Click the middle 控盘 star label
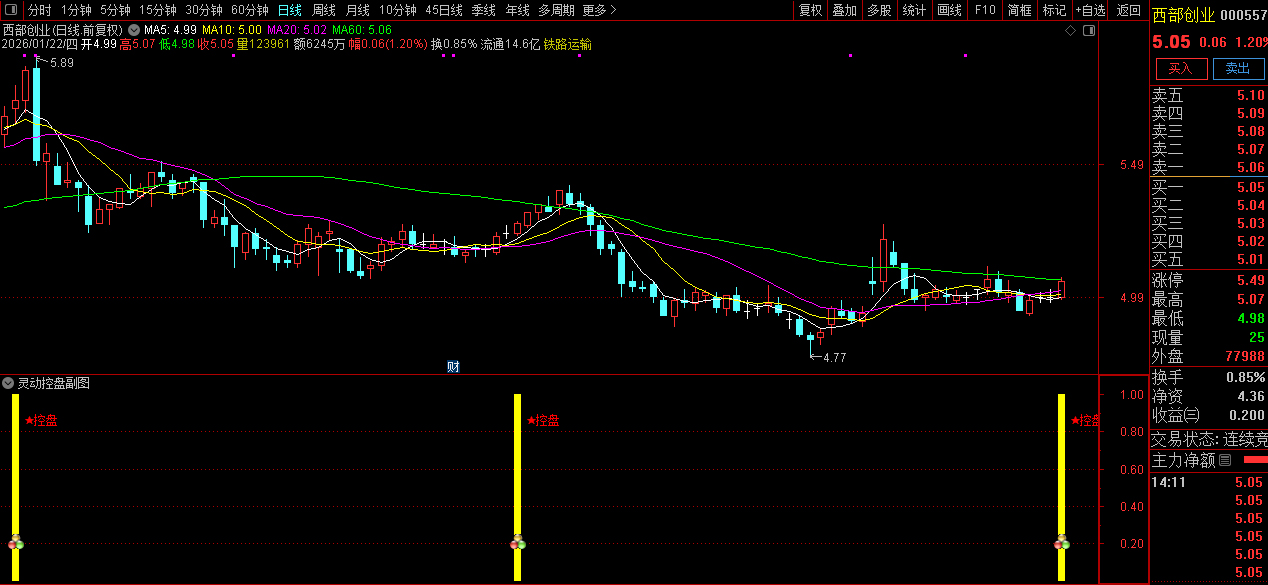 (x=544, y=421)
